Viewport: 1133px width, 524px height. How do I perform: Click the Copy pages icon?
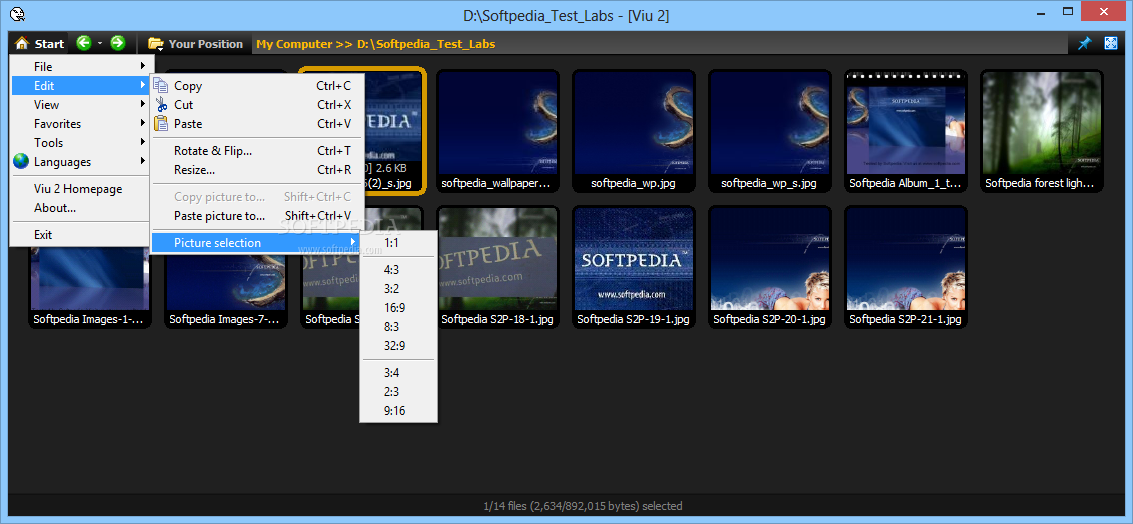pyautogui.click(x=160, y=85)
